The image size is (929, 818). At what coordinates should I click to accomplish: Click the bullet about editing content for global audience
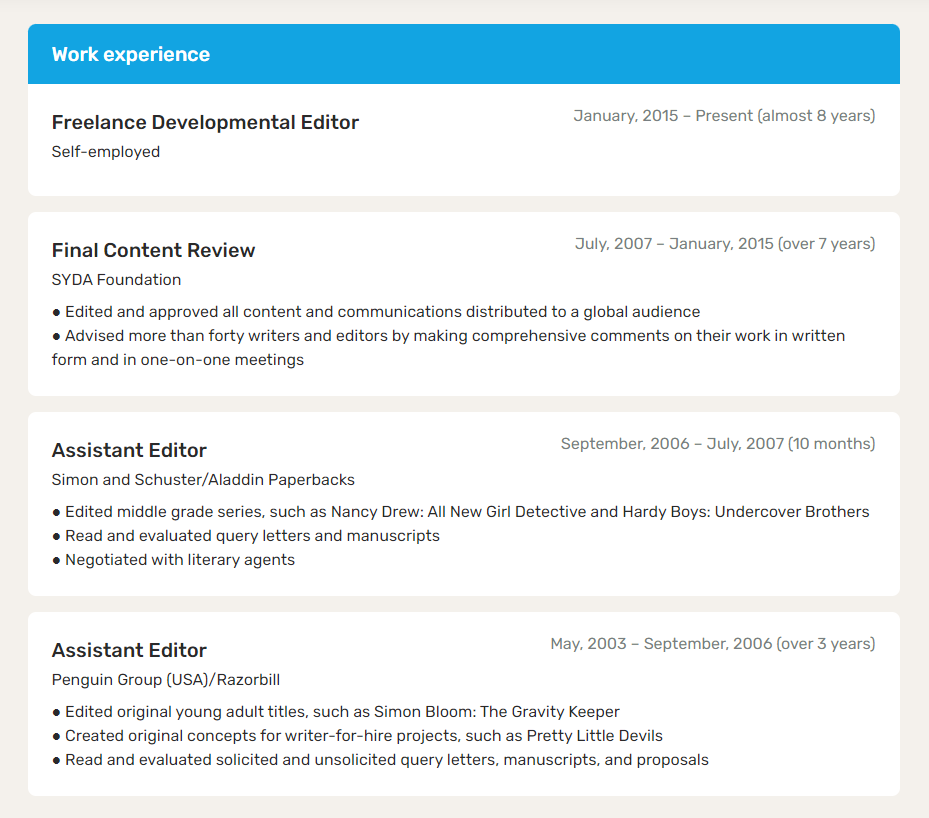pyautogui.click(x=376, y=312)
